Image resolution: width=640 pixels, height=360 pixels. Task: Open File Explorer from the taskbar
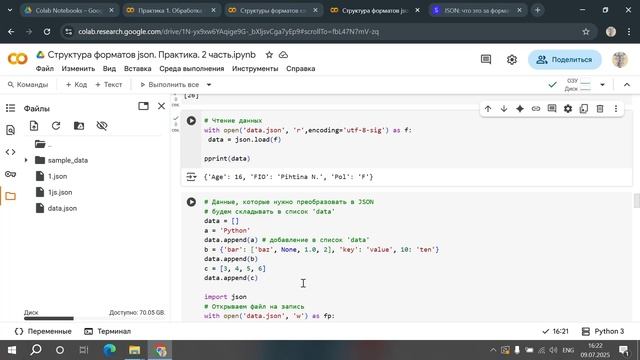[x=134, y=350]
